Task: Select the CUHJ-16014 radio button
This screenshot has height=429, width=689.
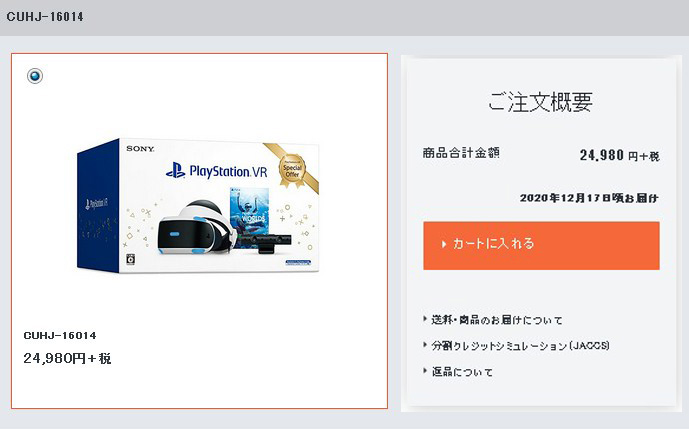Action: tap(35, 76)
